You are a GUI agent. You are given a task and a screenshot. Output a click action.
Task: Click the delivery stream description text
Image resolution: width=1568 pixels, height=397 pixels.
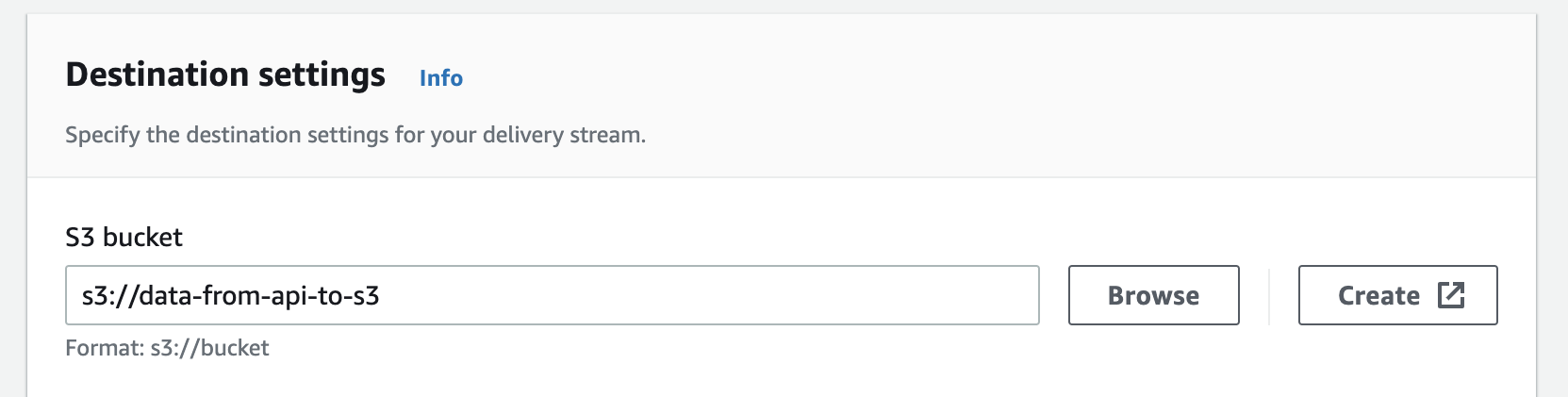(x=355, y=135)
